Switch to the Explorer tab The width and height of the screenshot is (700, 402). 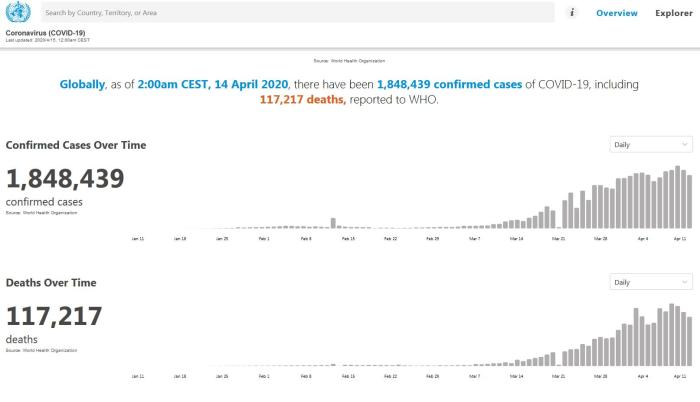click(674, 13)
